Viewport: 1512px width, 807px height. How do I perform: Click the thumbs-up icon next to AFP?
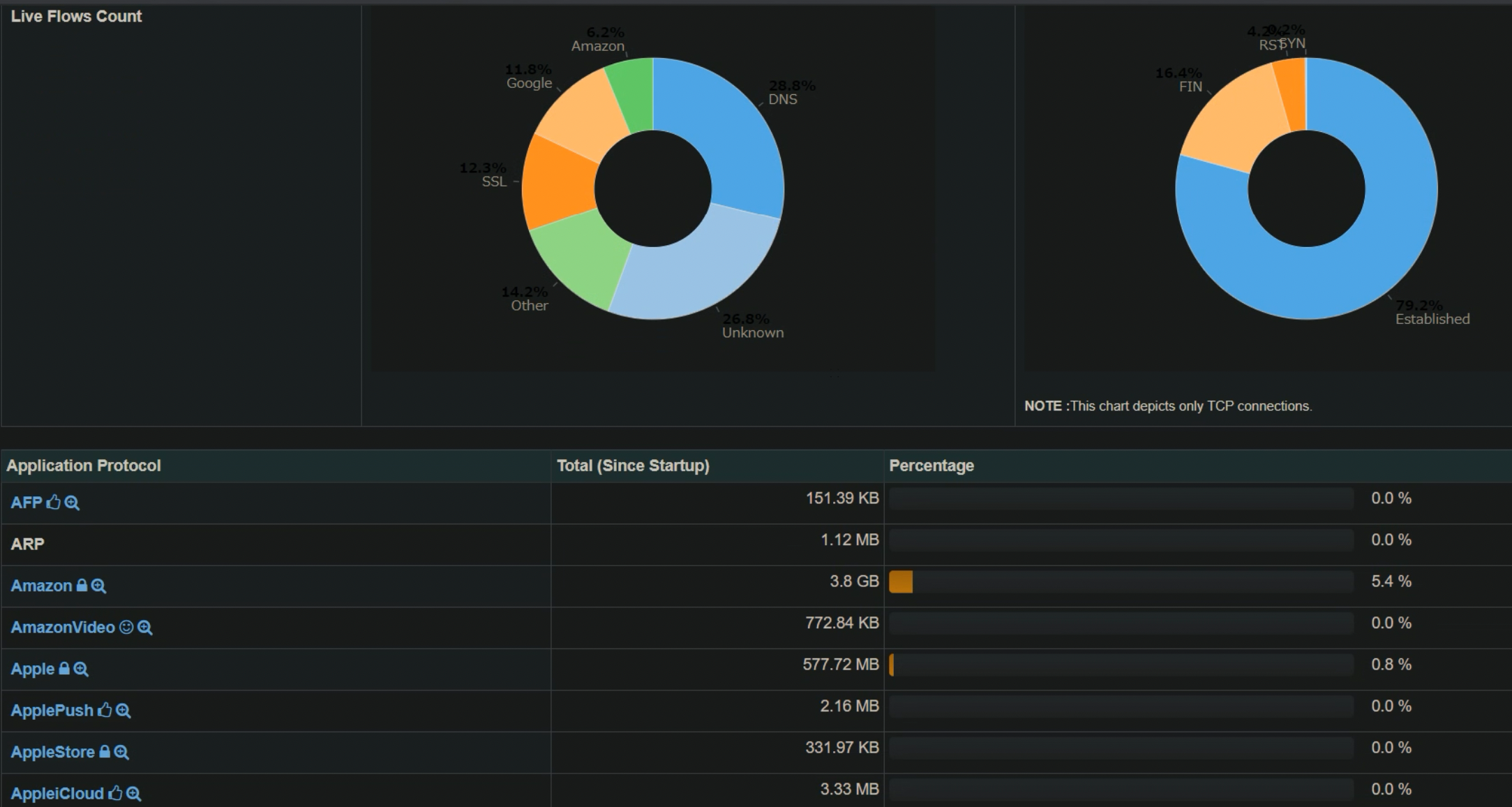click(54, 502)
